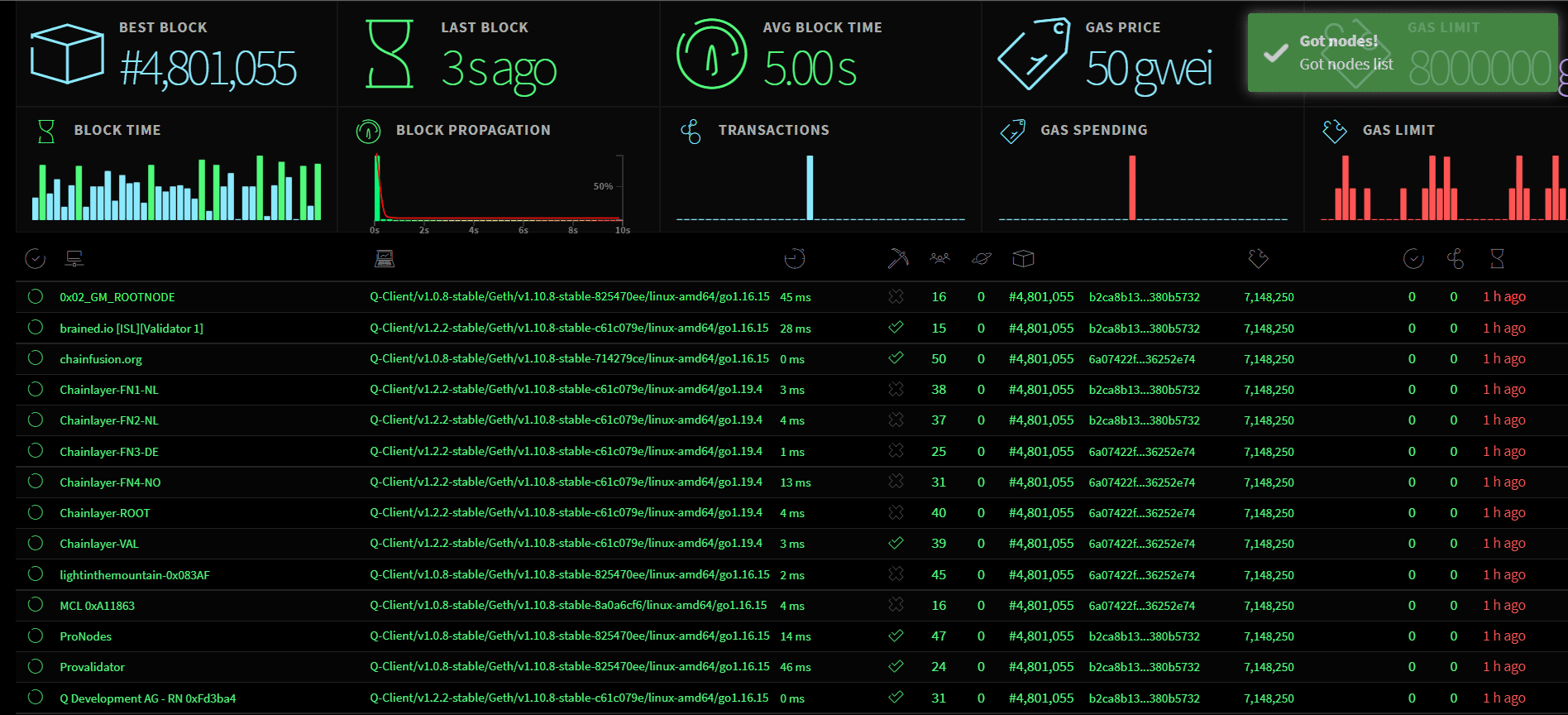Click the 50 gwei gas price value
Image resolution: width=1568 pixels, height=715 pixels.
[1150, 70]
